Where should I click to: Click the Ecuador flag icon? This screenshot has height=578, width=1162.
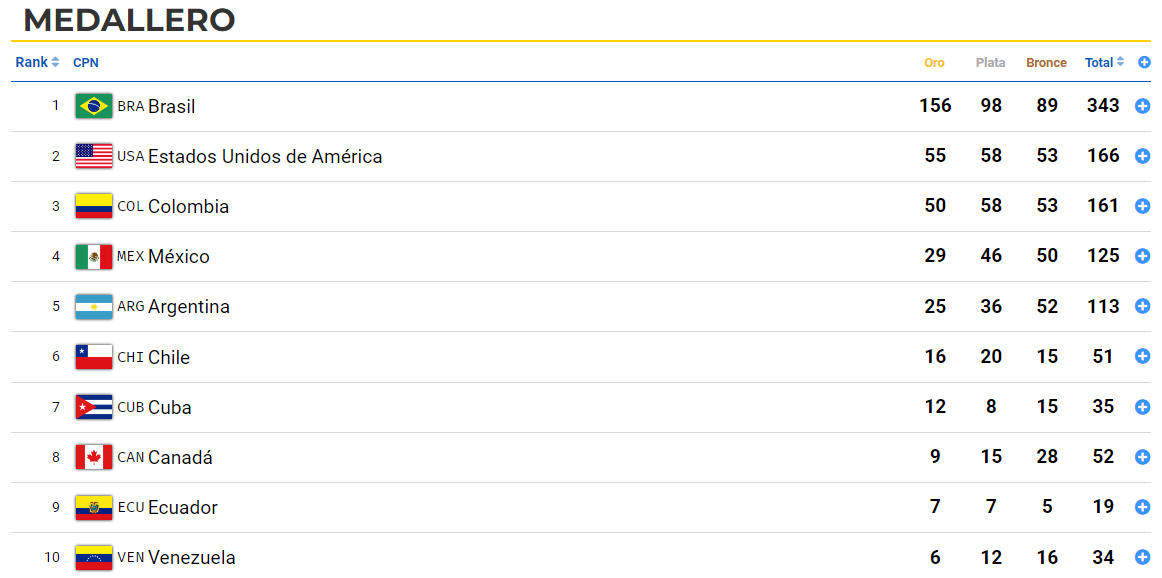click(94, 507)
